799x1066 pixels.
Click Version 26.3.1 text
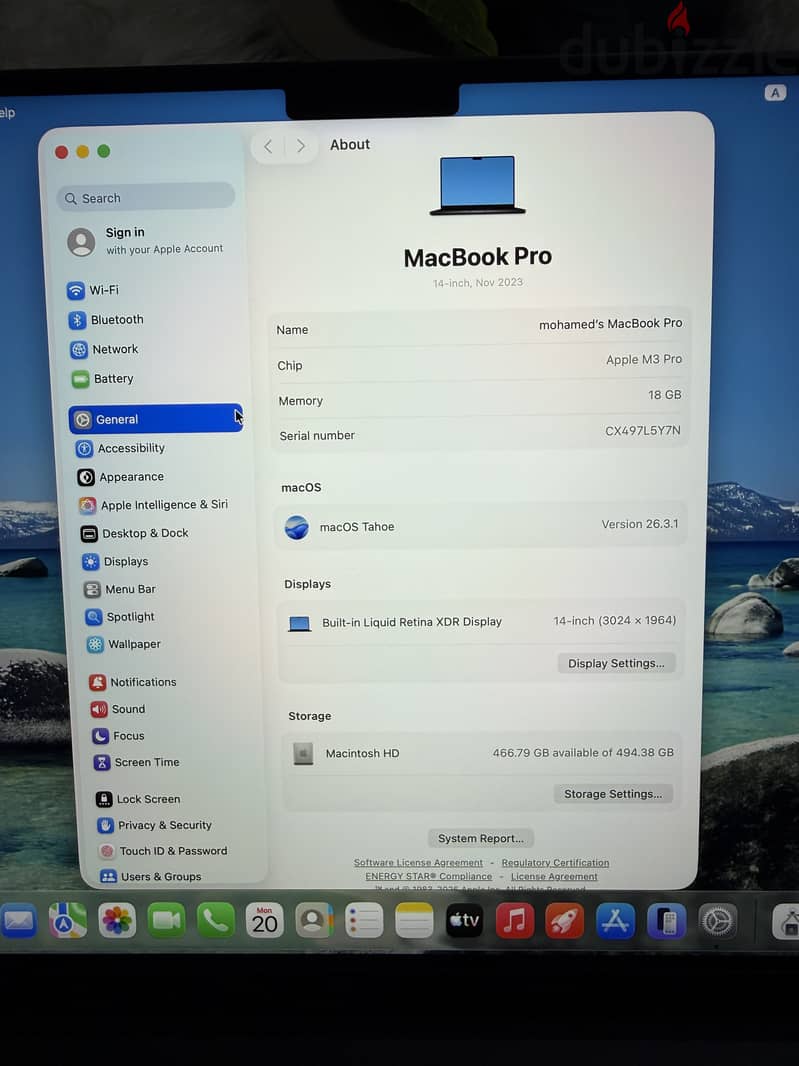[x=639, y=524]
